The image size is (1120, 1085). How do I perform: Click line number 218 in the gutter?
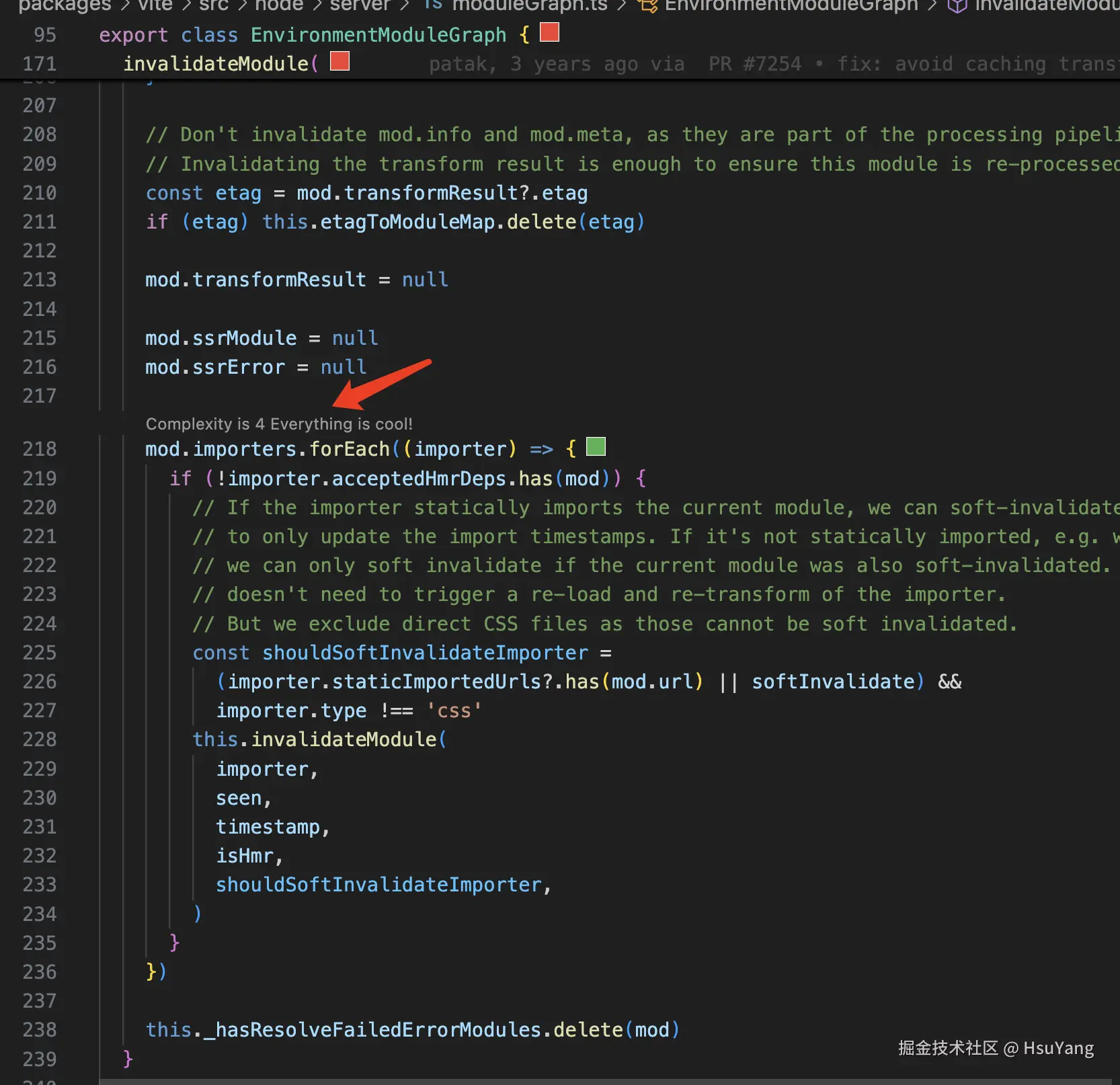coord(40,449)
